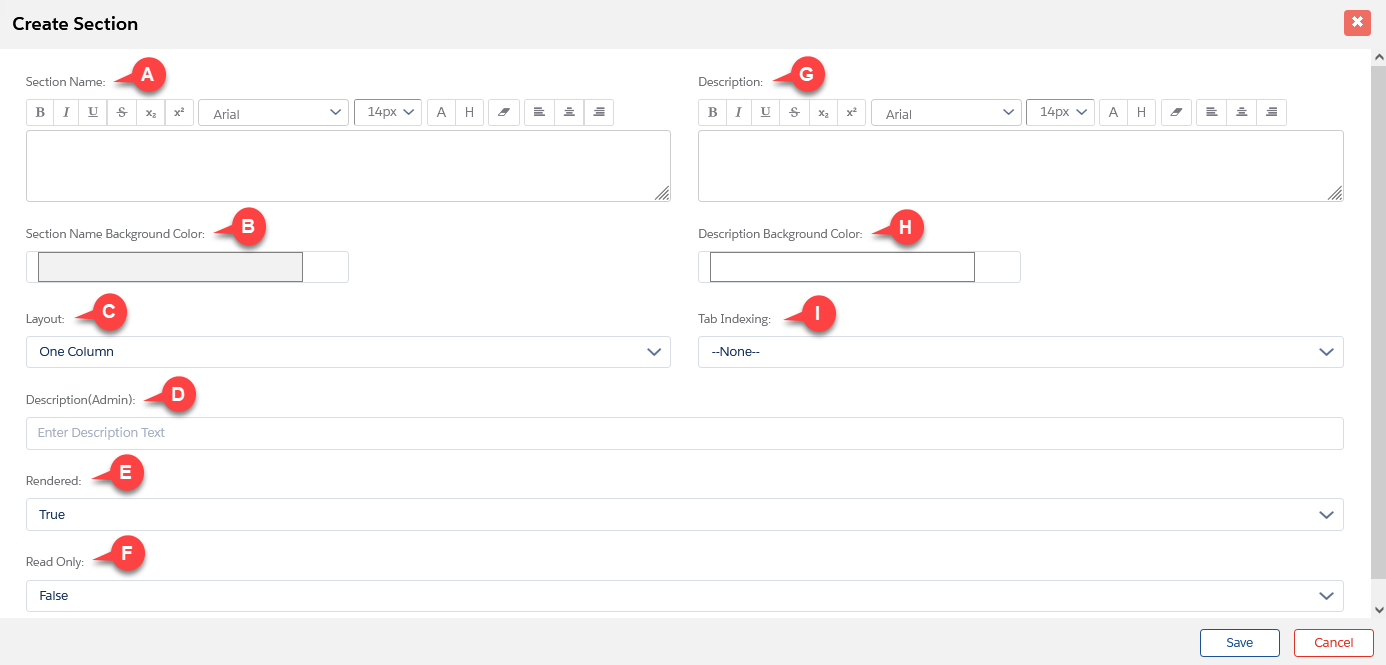Image resolution: width=1386 pixels, height=665 pixels.
Task: Open the Rendered True dropdown
Action: [x=684, y=515]
